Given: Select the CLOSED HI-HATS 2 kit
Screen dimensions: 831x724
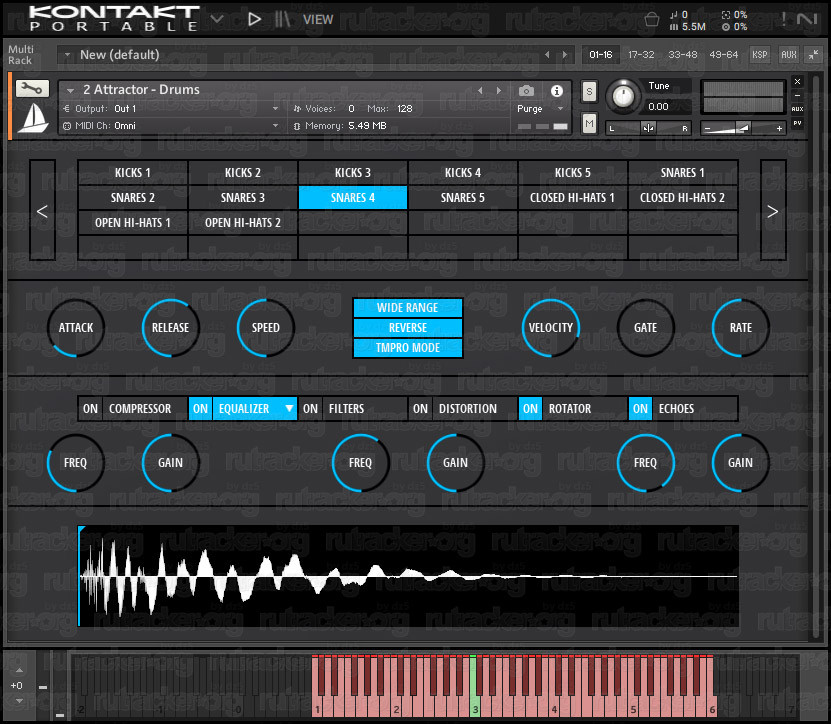Looking at the screenshot, I should (683, 198).
